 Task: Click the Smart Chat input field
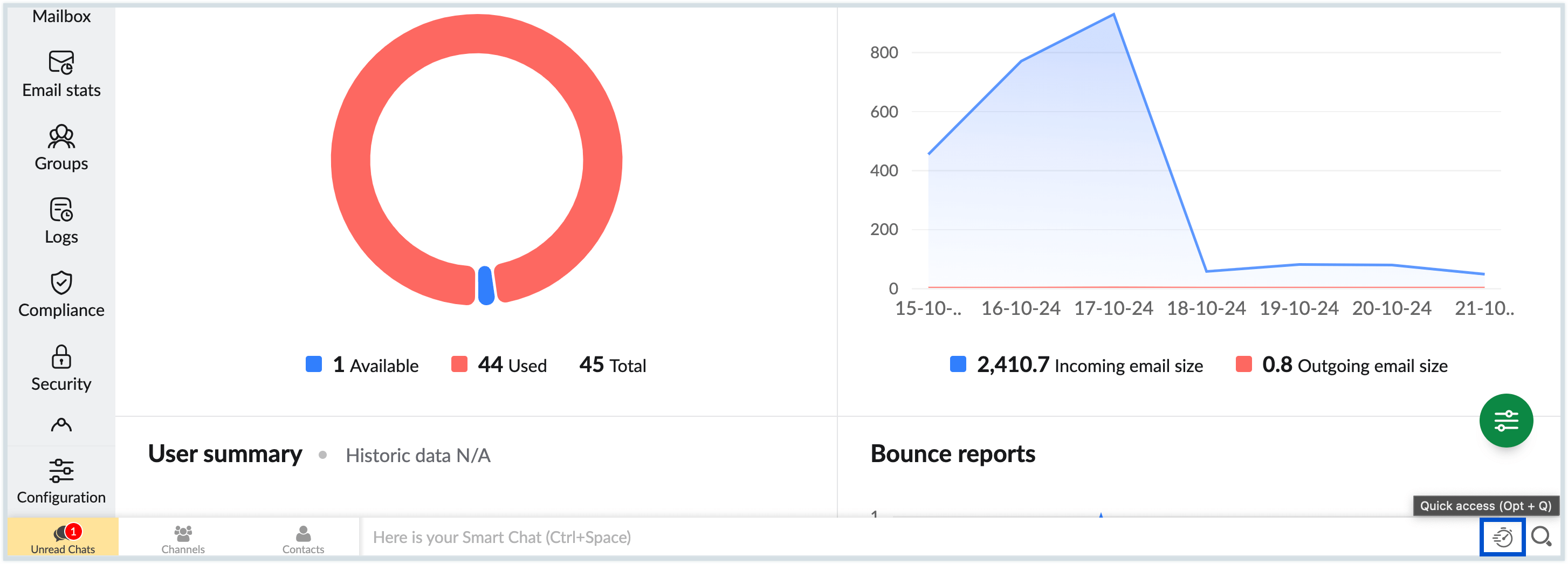pyautogui.click(x=852, y=537)
